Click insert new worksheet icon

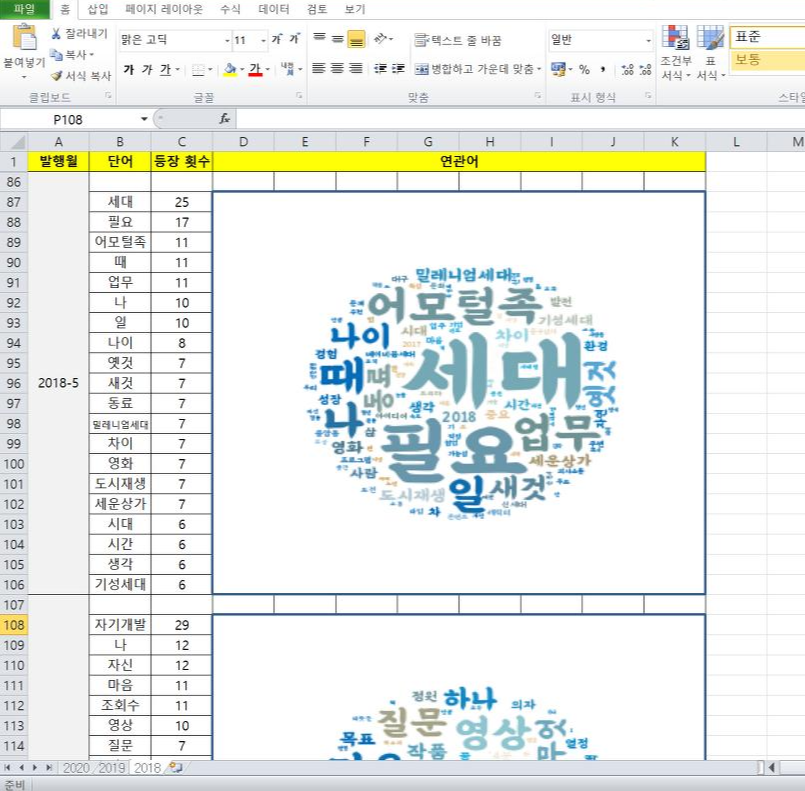click(176, 767)
